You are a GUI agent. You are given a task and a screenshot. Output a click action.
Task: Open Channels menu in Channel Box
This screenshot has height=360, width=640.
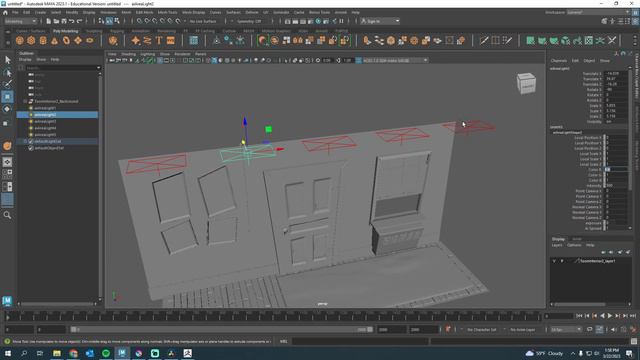point(559,60)
